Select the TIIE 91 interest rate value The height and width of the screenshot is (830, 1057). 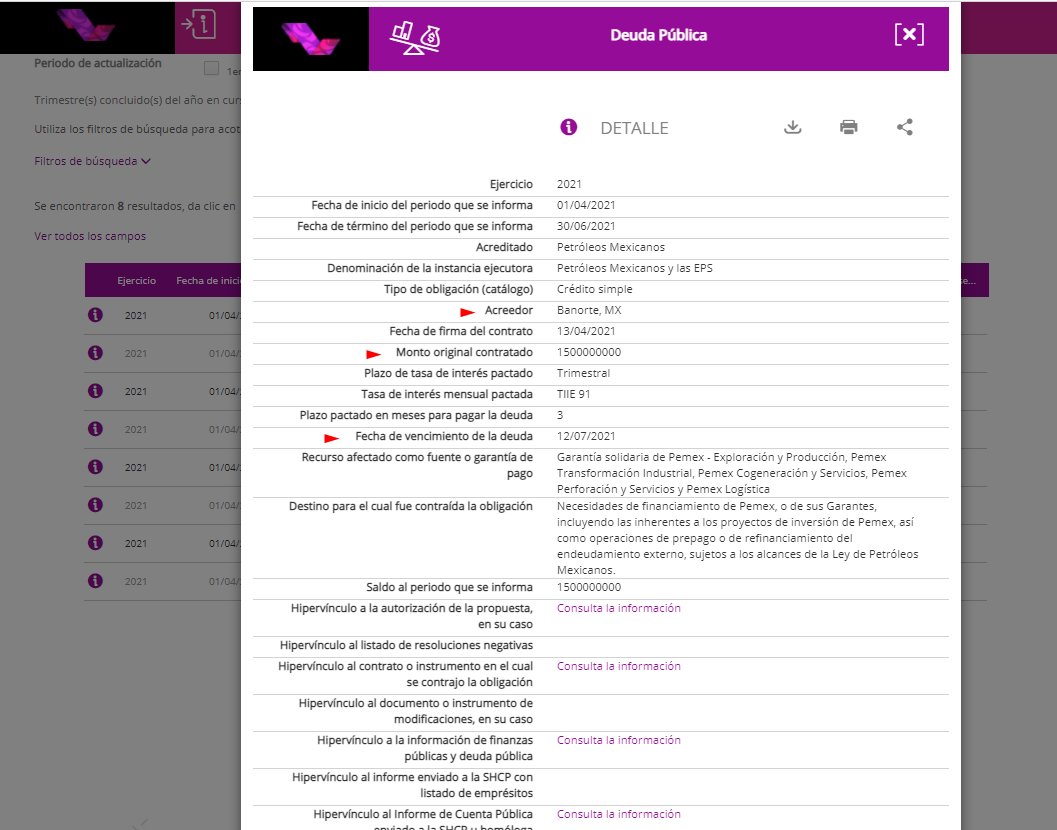[x=573, y=394]
